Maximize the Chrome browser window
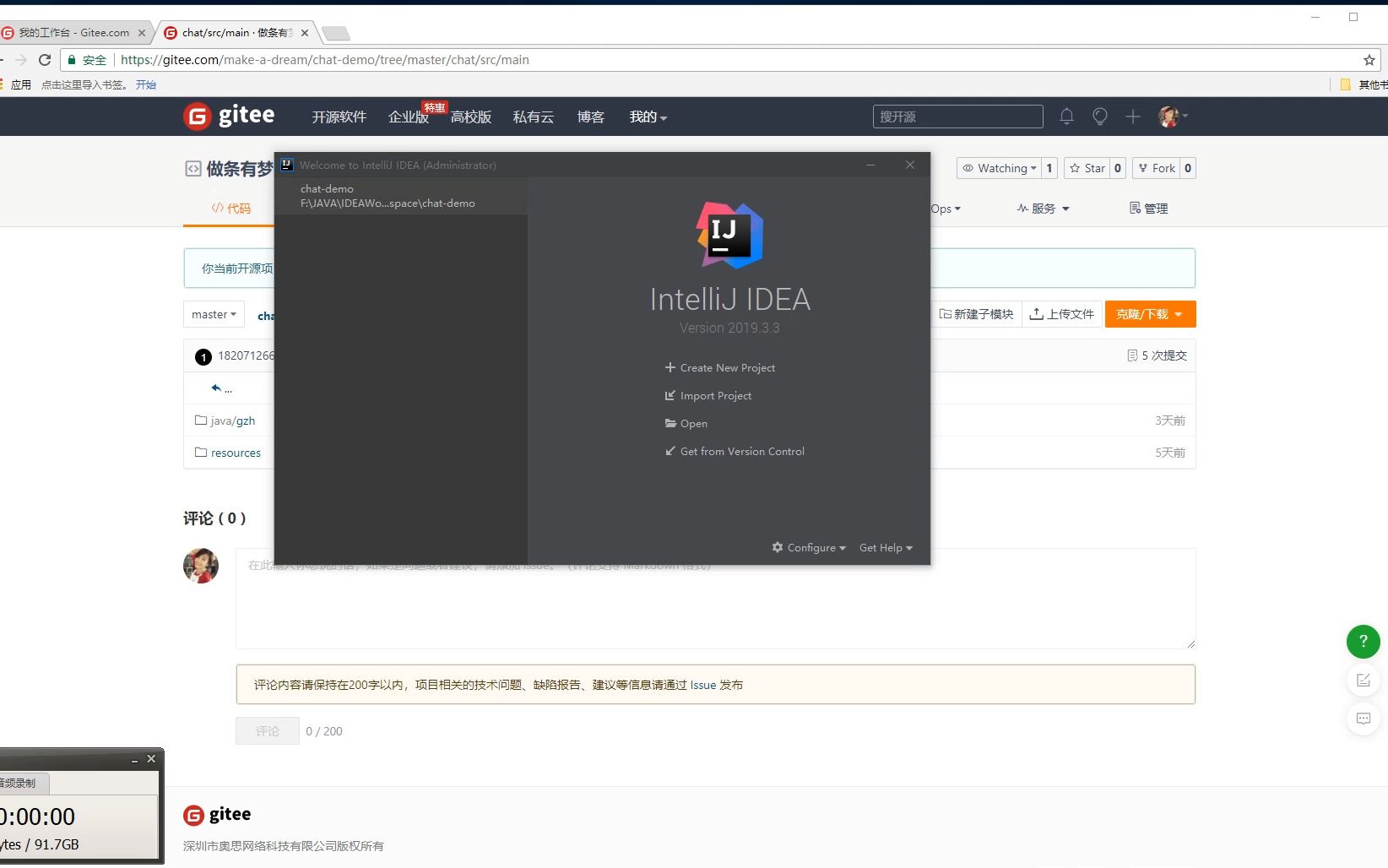Screen dimensions: 1388x868 coord(1353,17)
